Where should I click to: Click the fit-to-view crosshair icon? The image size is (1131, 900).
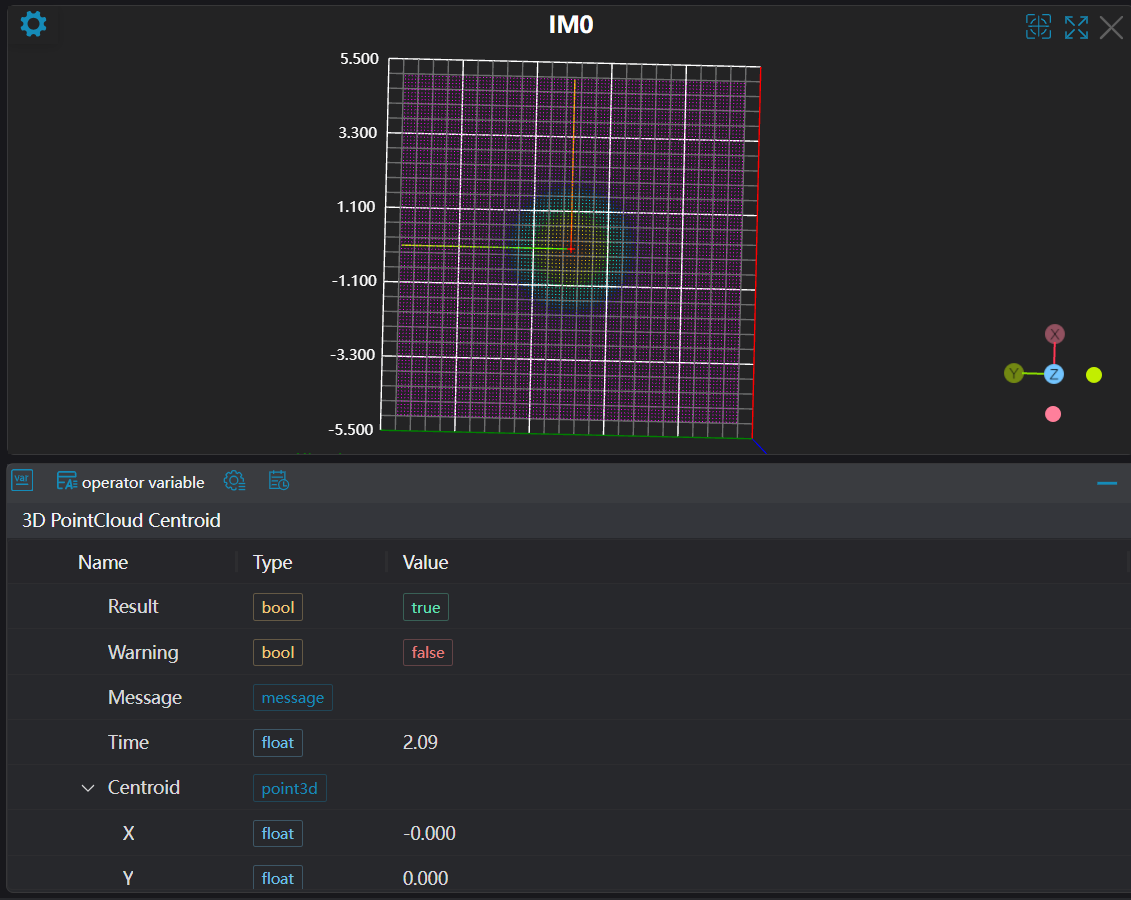[x=1039, y=27]
